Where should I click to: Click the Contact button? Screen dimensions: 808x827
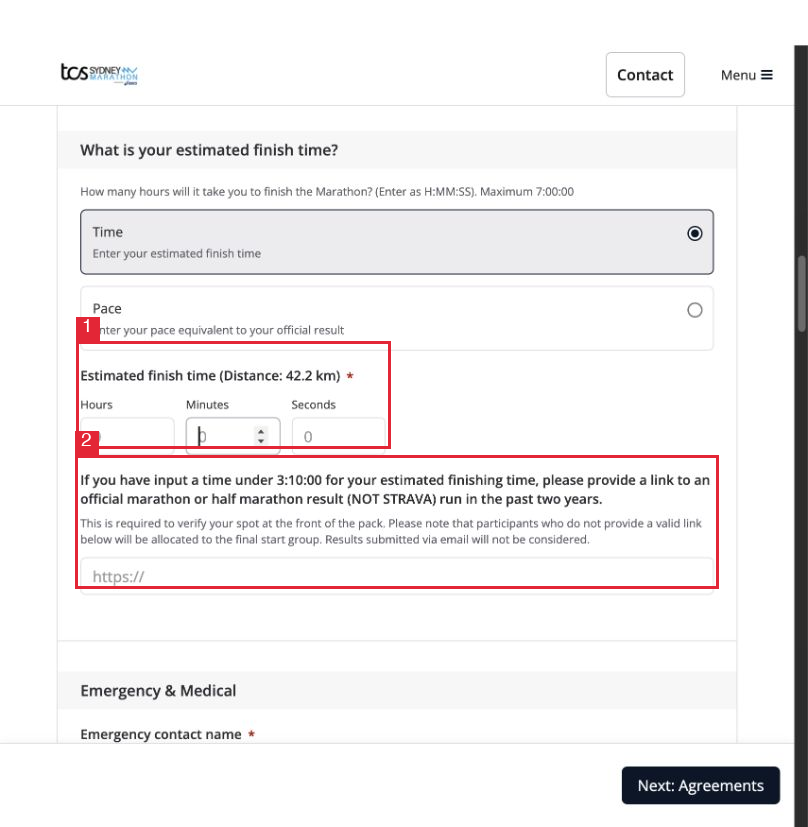click(x=645, y=74)
